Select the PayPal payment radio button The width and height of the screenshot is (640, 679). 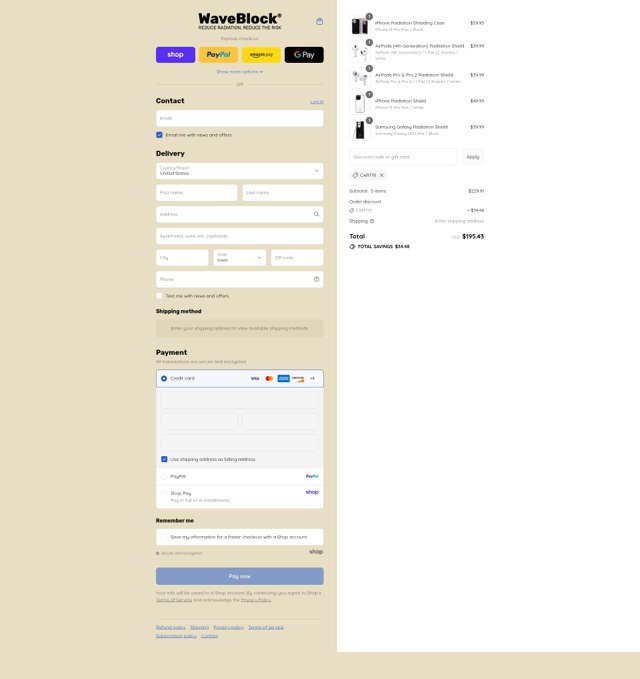164,476
